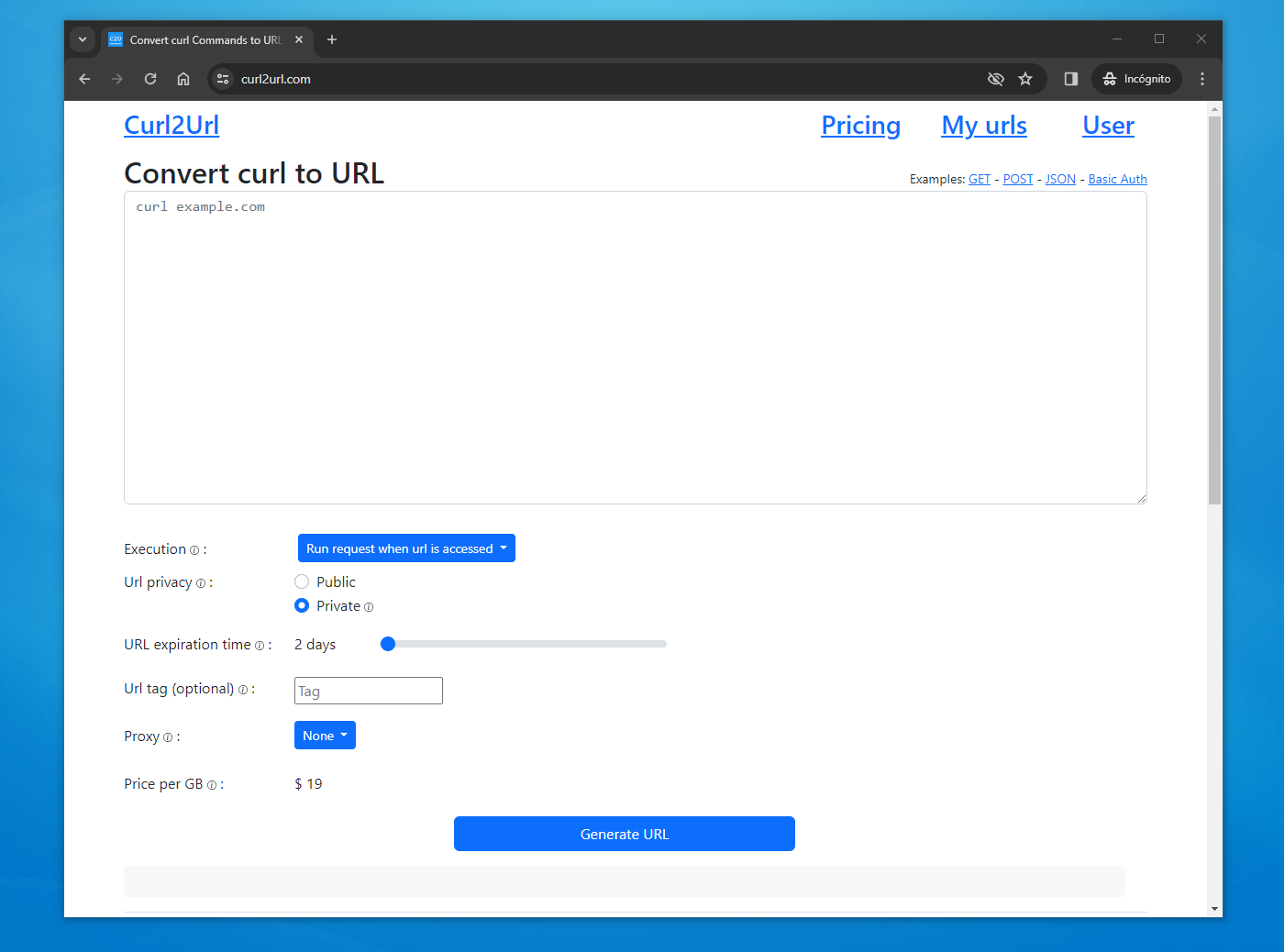Viewport: 1284px width, 952px height.
Task: Click the page vertical scrollbar thumb
Action: coord(1214,310)
